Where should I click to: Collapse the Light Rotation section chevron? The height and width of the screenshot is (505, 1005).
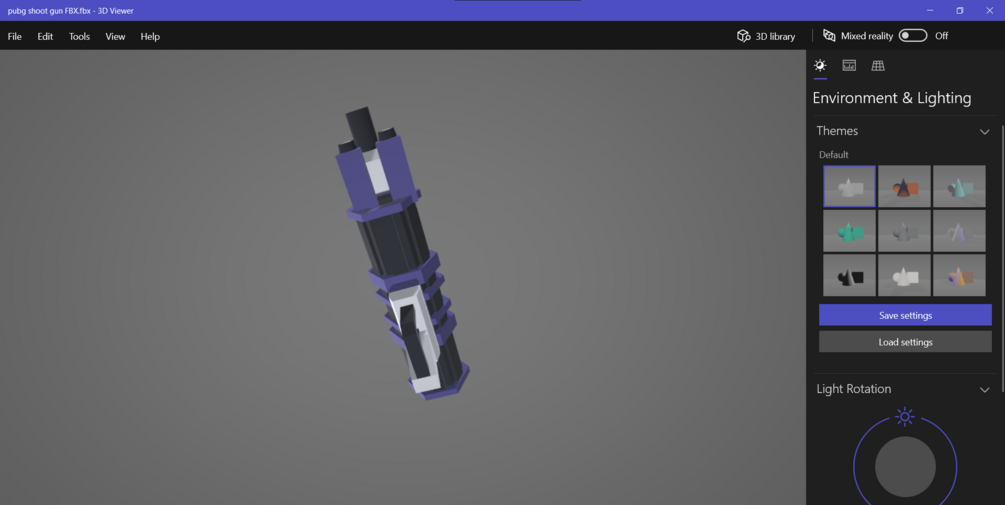pyautogui.click(x=984, y=390)
